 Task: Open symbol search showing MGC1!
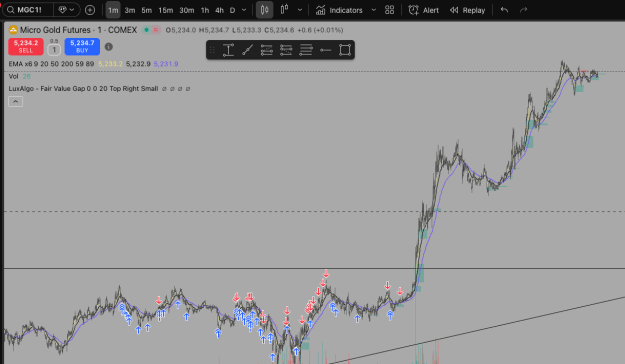click(x=28, y=10)
